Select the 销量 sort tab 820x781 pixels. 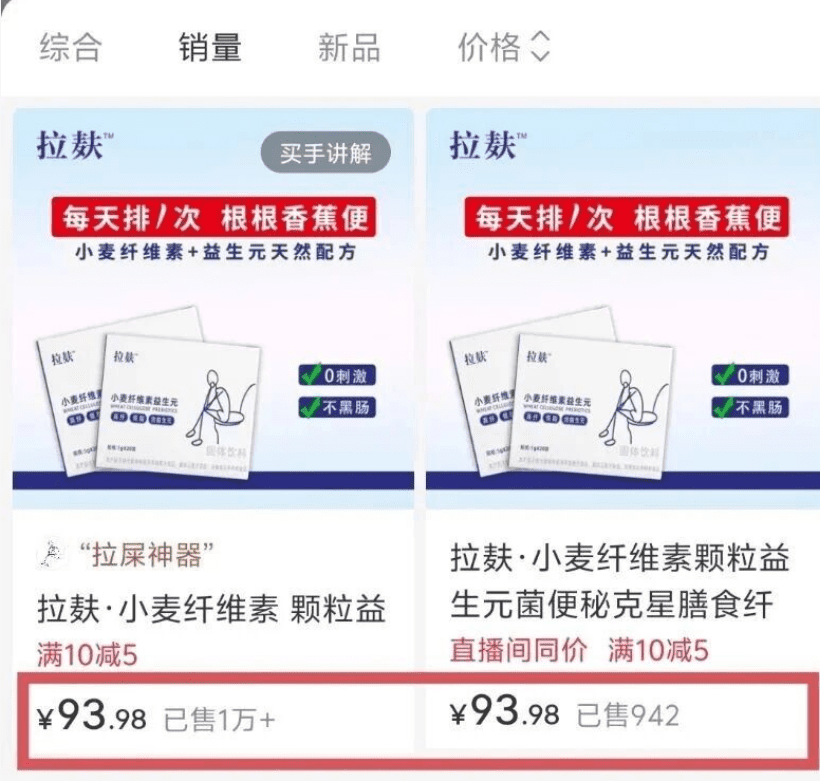tap(210, 47)
